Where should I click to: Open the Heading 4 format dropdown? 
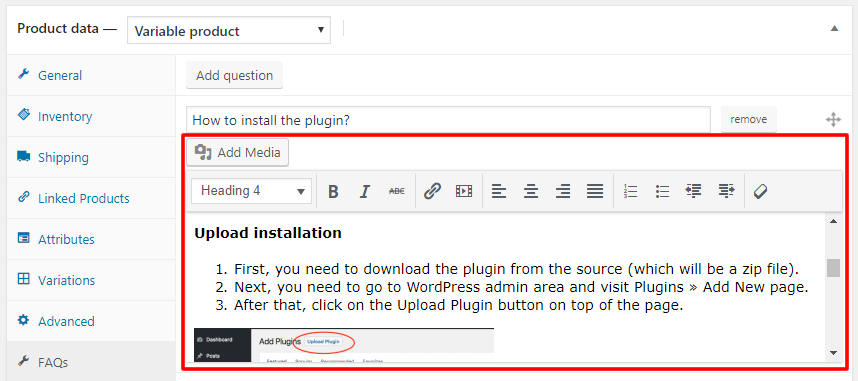tap(252, 191)
